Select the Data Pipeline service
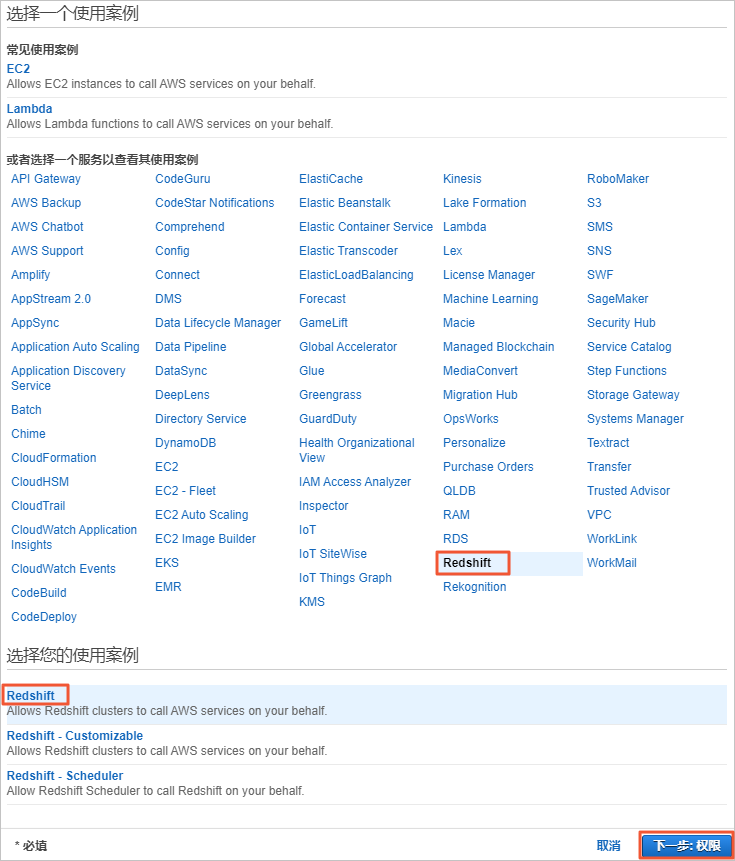 pos(190,347)
